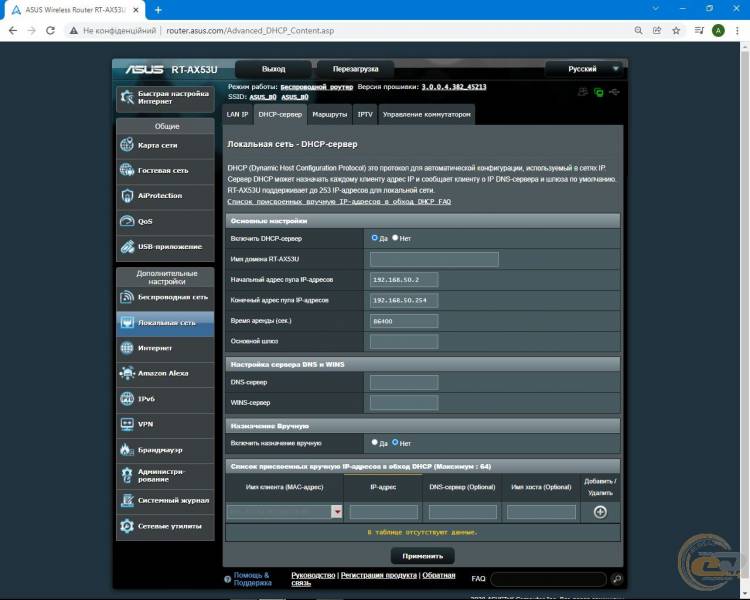Switch to the DHCP-сервер tab

280,114
